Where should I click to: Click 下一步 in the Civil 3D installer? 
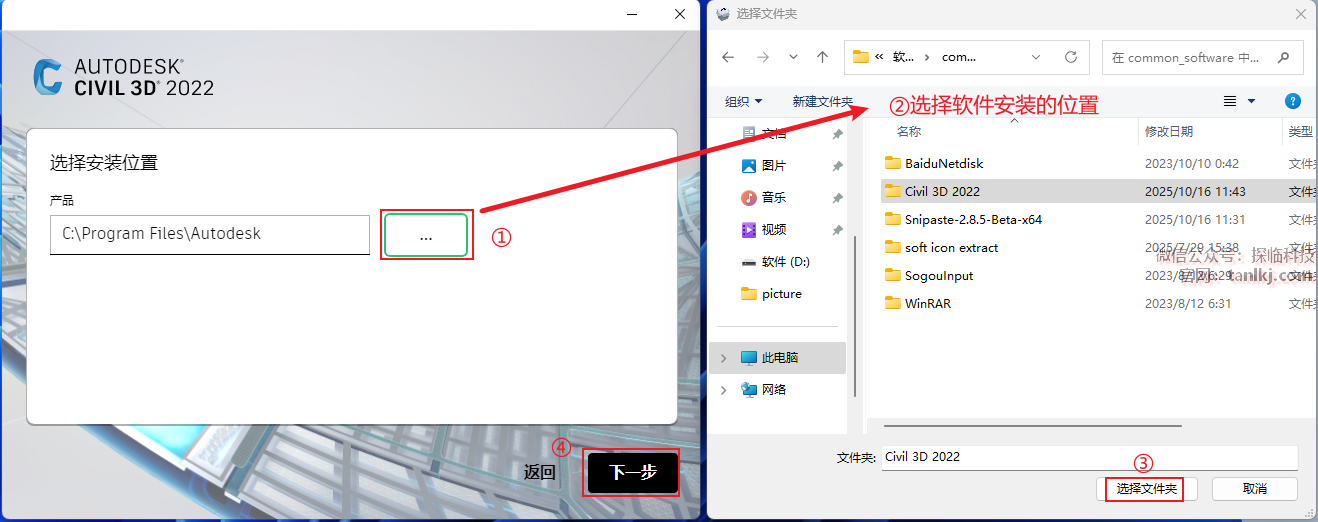click(632, 472)
